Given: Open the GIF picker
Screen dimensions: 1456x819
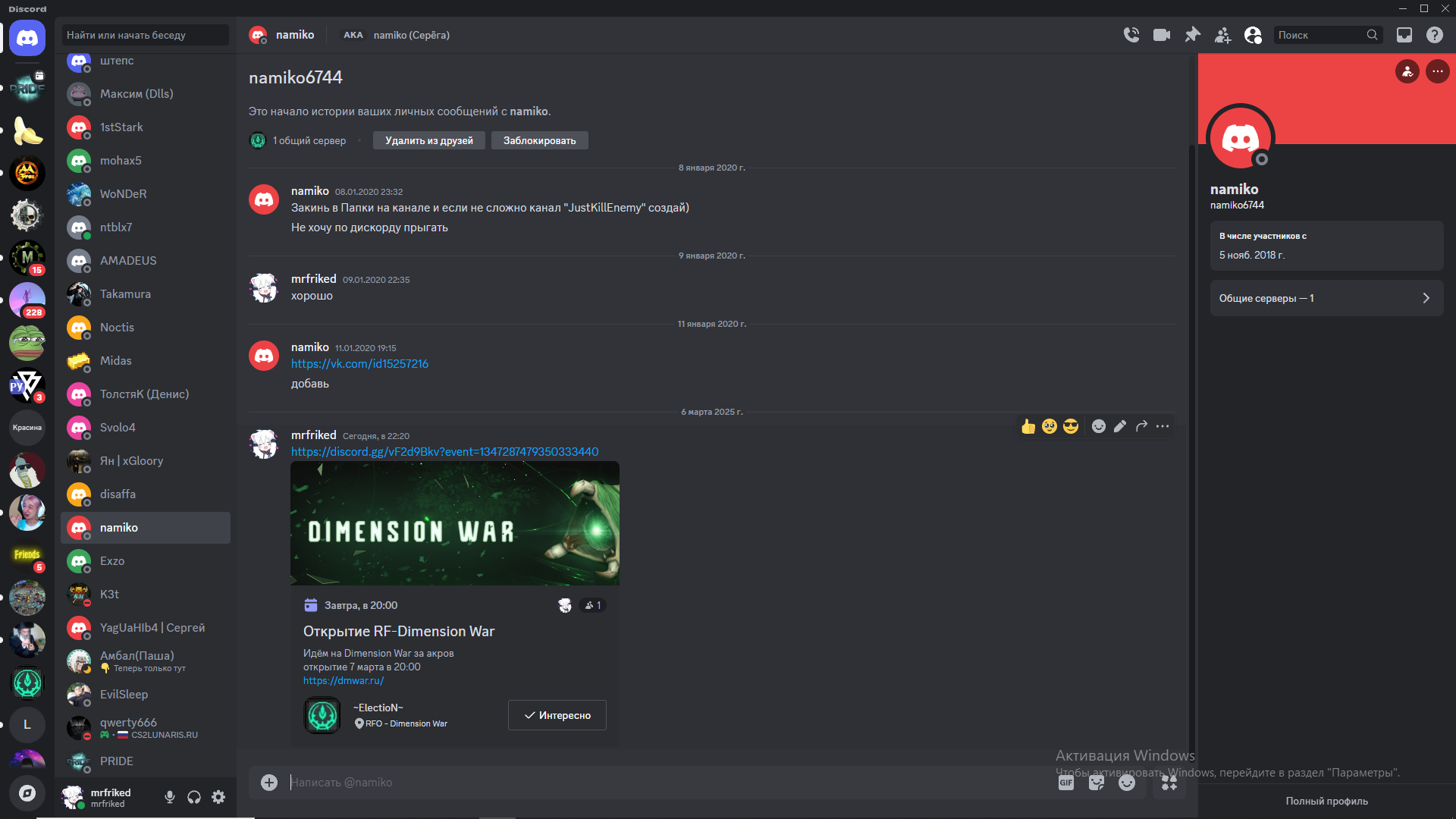Looking at the screenshot, I should 1066,783.
